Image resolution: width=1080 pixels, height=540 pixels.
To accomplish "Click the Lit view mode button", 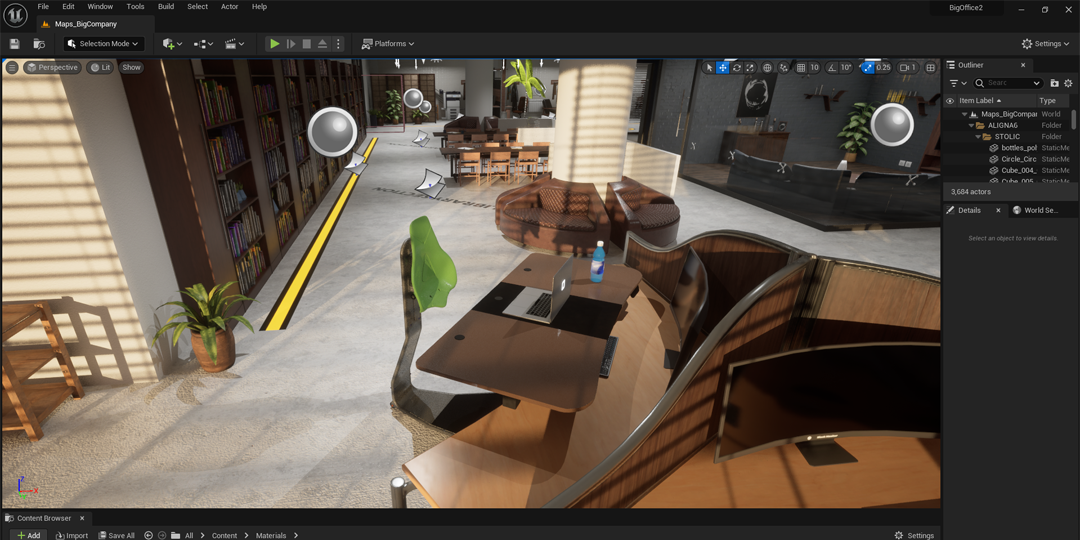I will point(100,68).
